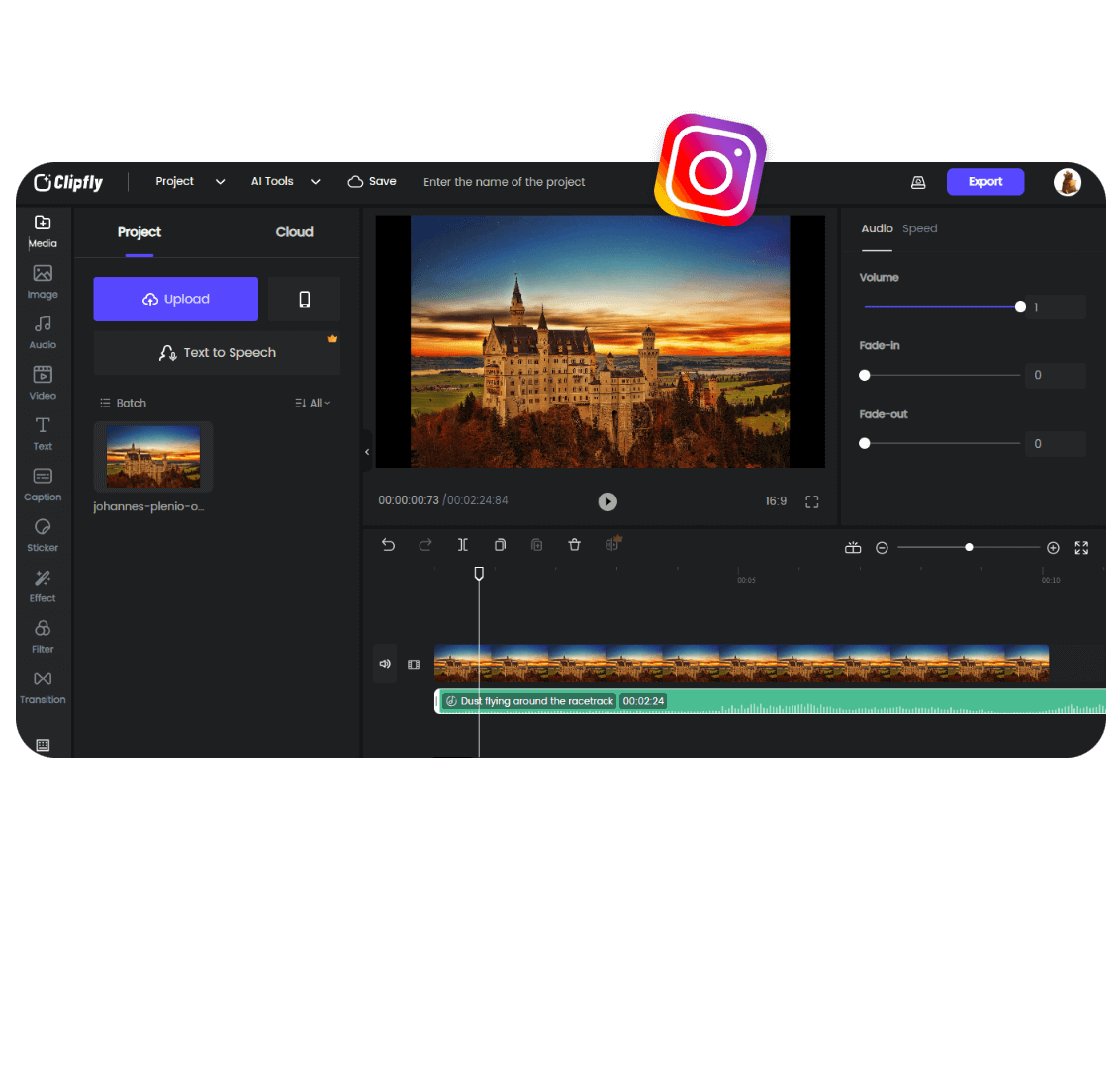Delete selected clip with trash icon

574,545
